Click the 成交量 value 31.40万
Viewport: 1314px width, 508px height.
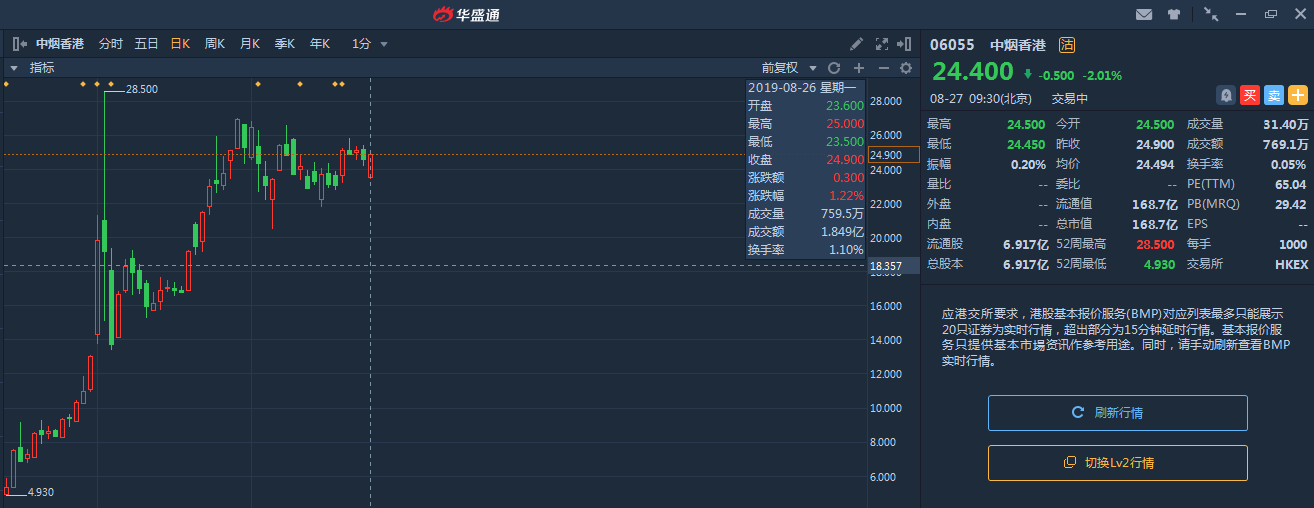pyautogui.click(x=1286, y=124)
